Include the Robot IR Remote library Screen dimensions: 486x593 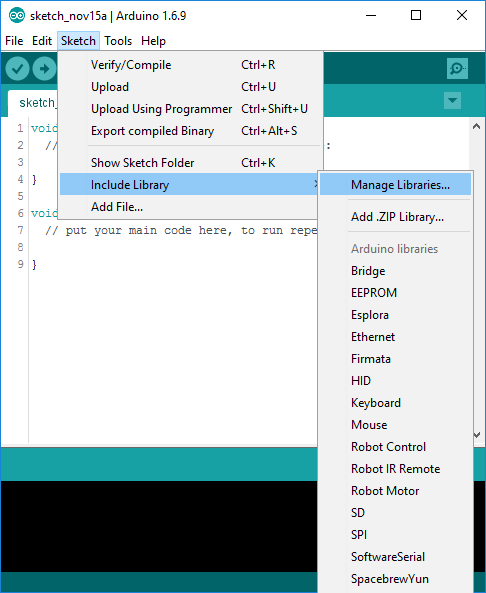click(395, 469)
